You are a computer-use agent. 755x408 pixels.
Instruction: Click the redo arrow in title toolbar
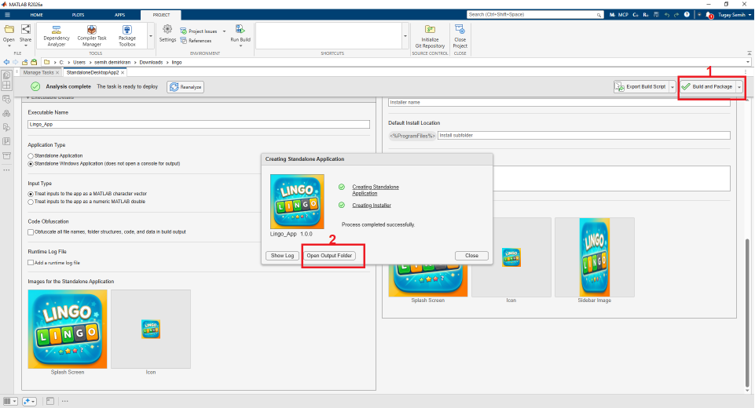(x=676, y=15)
